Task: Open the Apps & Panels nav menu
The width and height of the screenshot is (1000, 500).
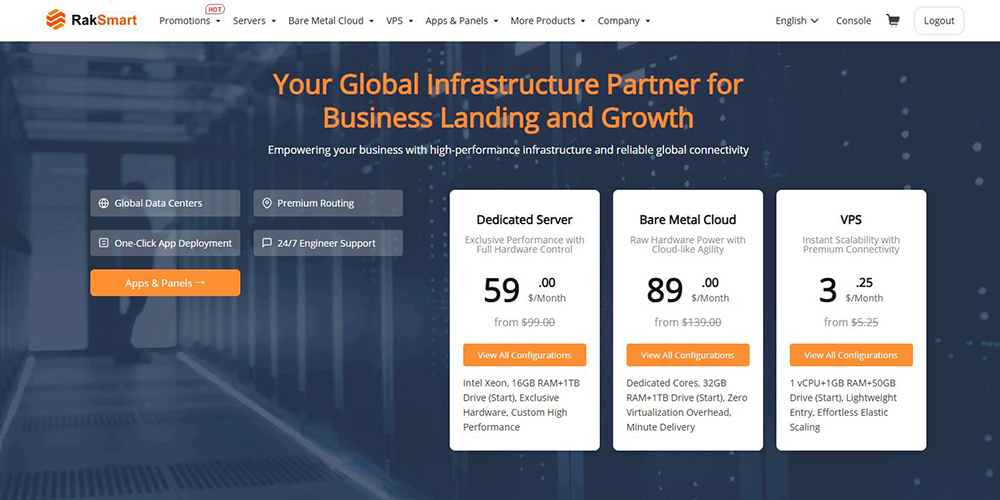Action: point(461,21)
